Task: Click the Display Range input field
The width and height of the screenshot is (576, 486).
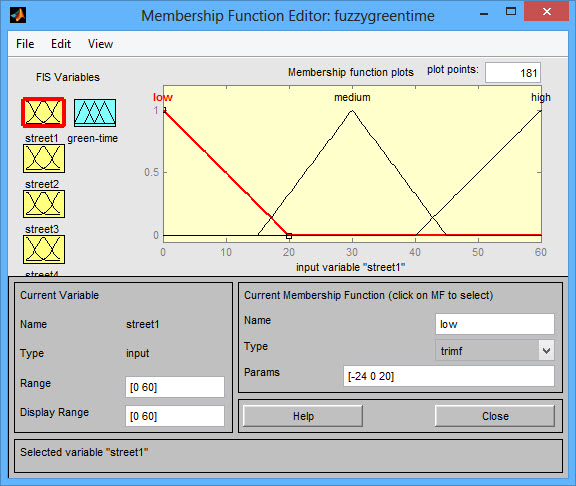Action: tap(174, 416)
